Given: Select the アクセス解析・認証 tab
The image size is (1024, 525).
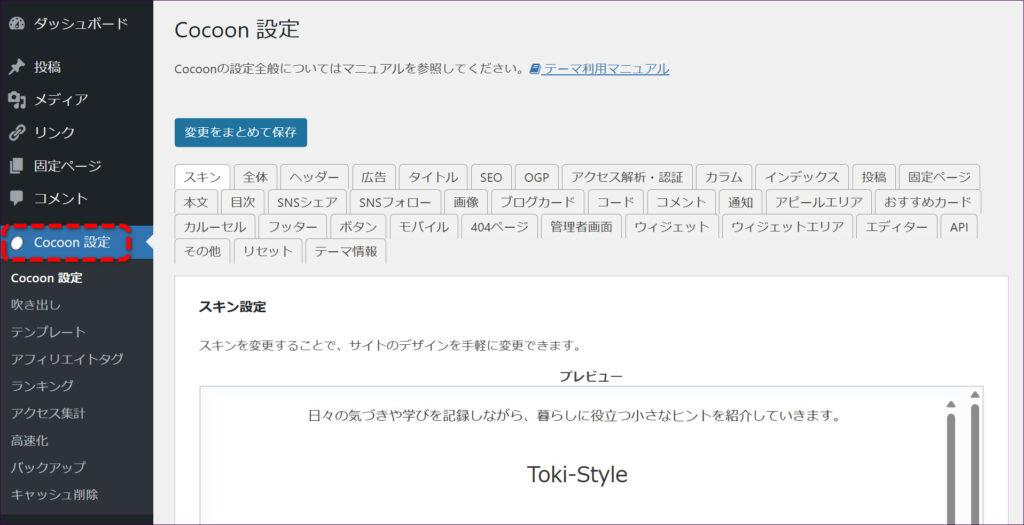Looking at the screenshot, I should pyautogui.click(x=626, y=177).
